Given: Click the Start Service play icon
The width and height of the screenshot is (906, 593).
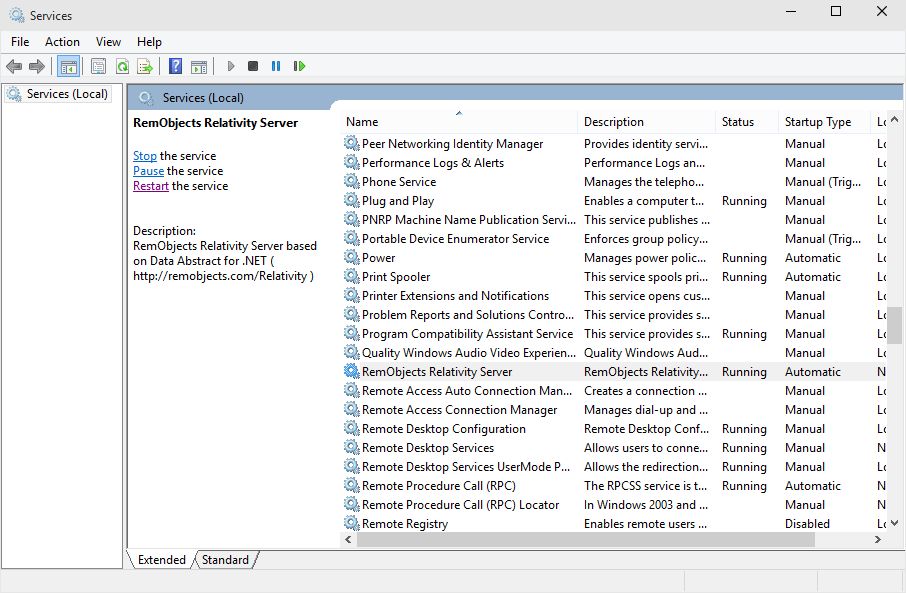Looking at the screenshot, I should pyautogui.click(x=231, y=66).
